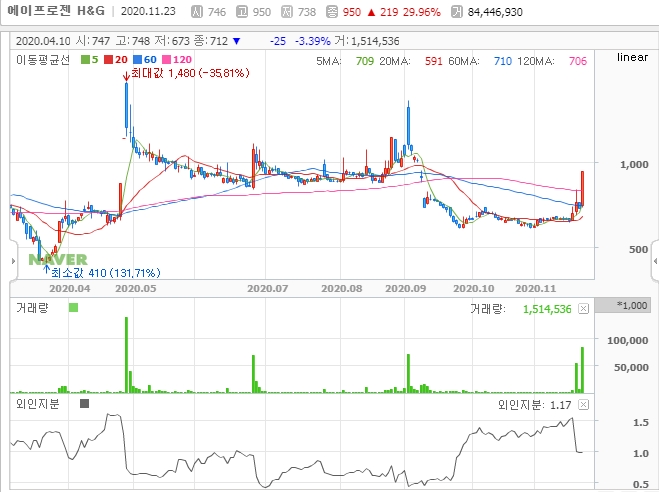Click the 2020.04 timeline label

point(69,289)
